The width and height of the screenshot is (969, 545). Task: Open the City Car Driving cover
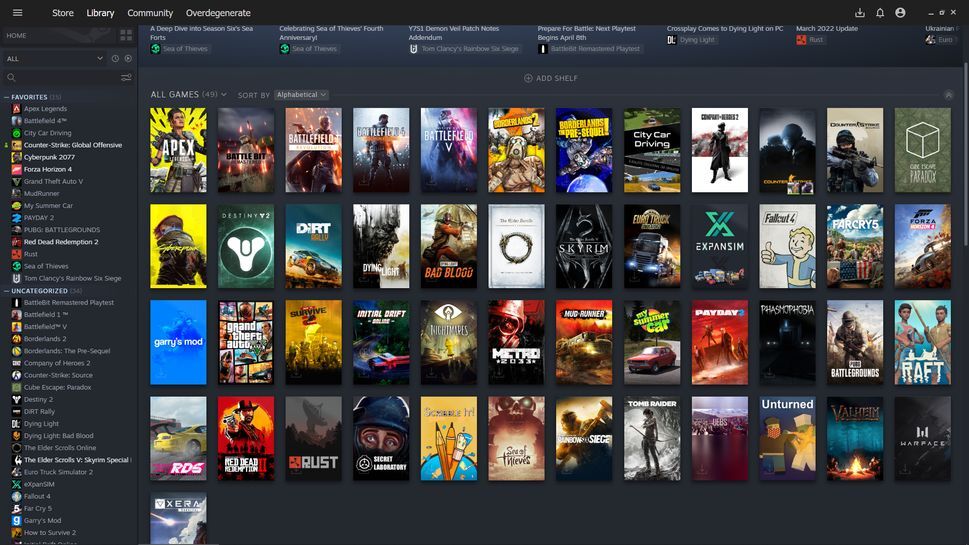pos(652,150)
